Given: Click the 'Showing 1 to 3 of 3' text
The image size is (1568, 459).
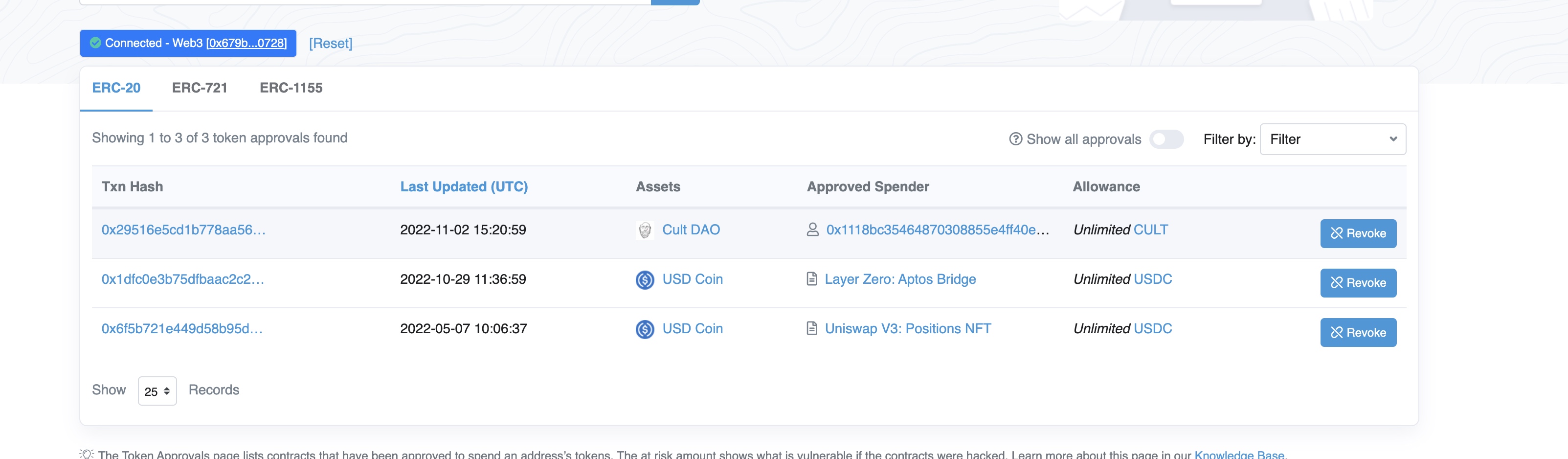Looking at the screenshot, I should click(x=220, y=138).
